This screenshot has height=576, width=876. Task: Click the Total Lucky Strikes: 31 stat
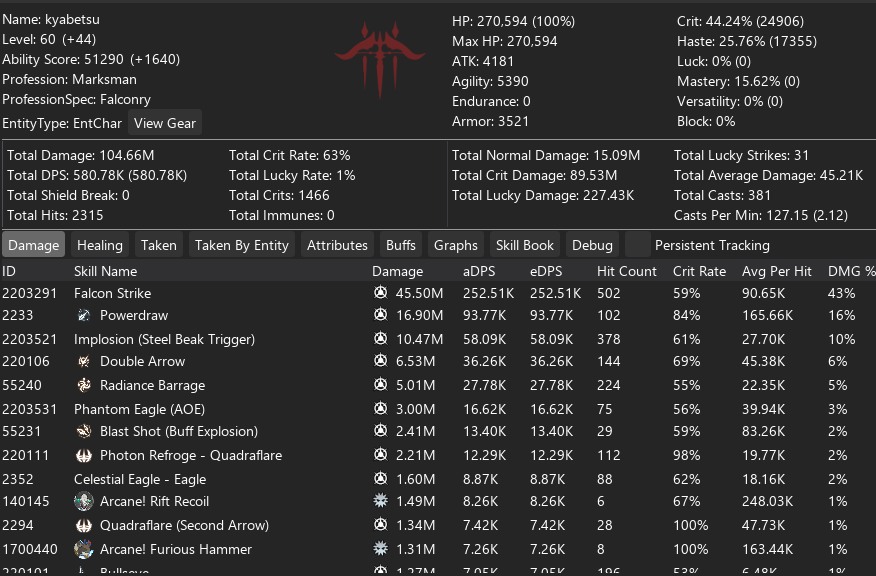coord(741,155)
